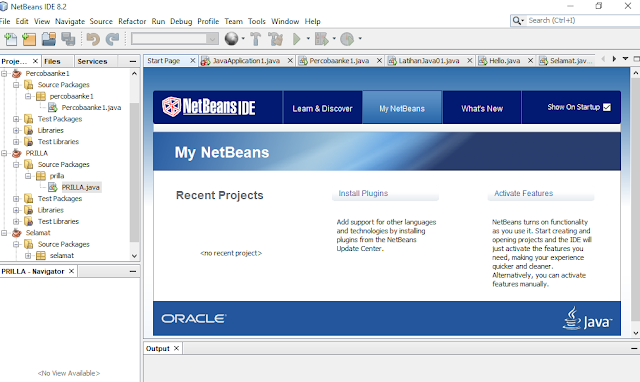Click the Redo arrow icon
Image resolution: width=640 pixels, height=382 pixels.
[x=112, y=39]
